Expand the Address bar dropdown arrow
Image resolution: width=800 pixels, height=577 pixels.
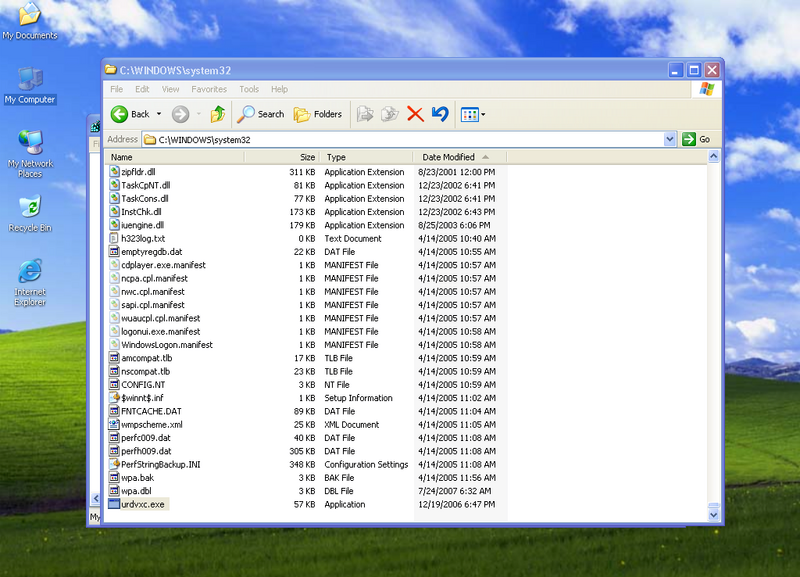(x=670, y=139)
